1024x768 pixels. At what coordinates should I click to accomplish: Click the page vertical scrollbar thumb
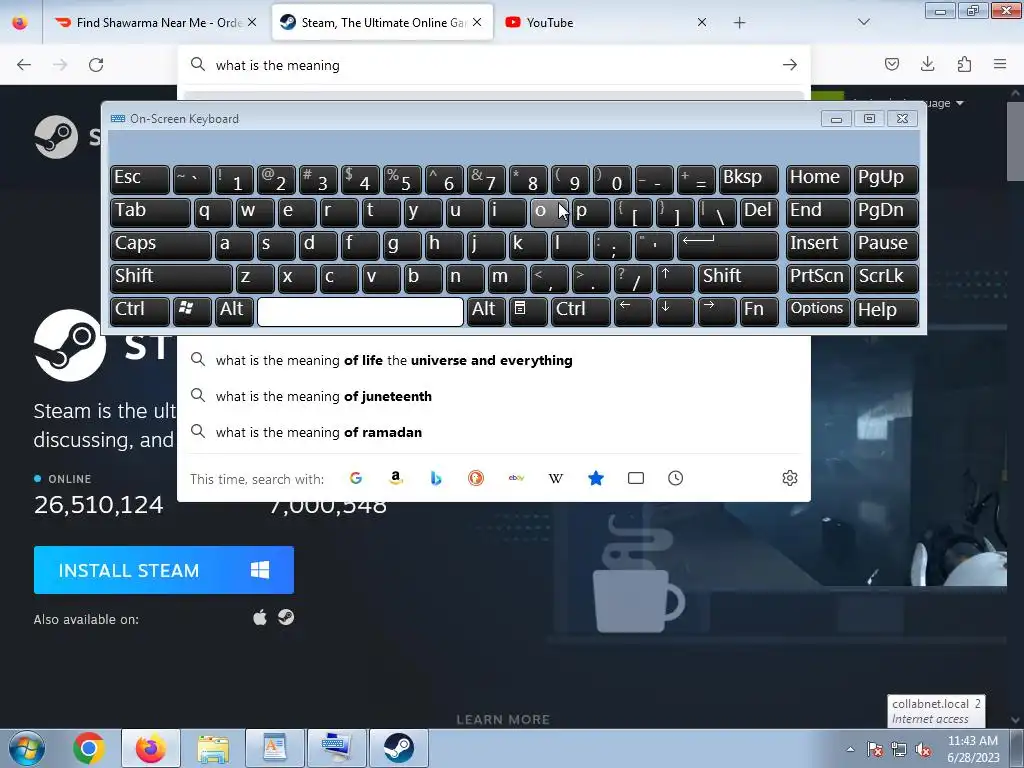pyautogui.click(x=1016, y=139)
